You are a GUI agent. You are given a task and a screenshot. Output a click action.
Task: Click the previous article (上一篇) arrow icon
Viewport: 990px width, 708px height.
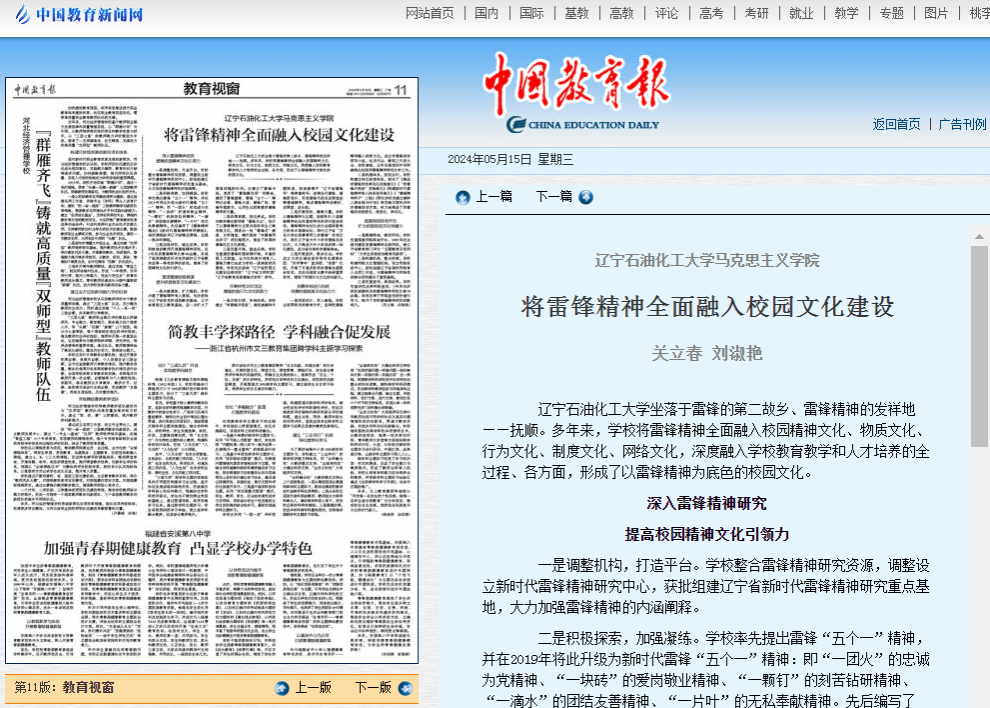[x=463, y=197]
